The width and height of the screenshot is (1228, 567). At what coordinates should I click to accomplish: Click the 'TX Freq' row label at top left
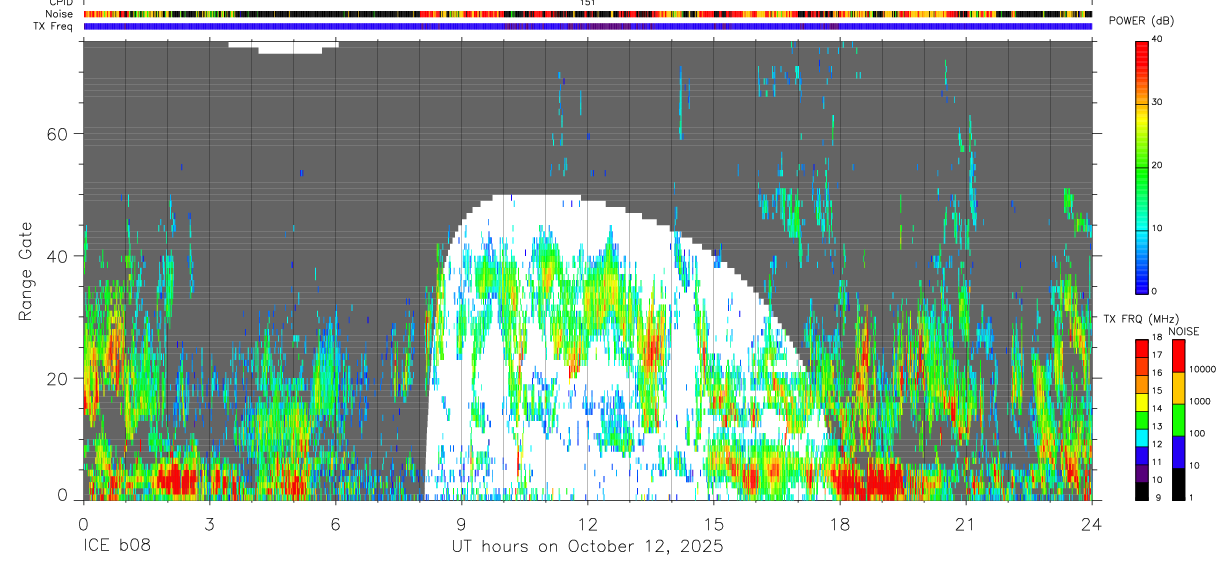55,26
